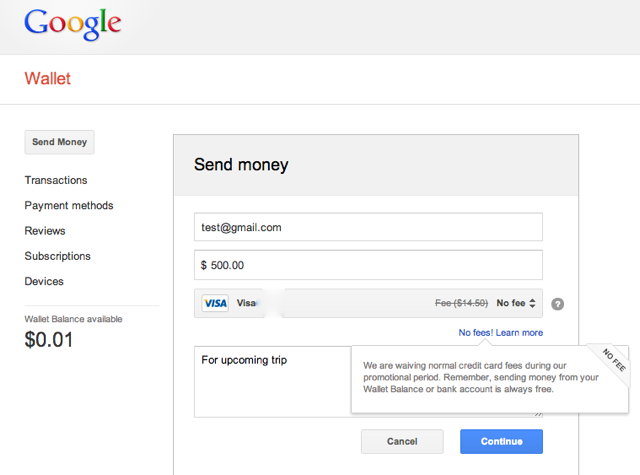Screen dimensions: 640x475
Task: Click the Send Money sidebar button
Action: point(59,142)
